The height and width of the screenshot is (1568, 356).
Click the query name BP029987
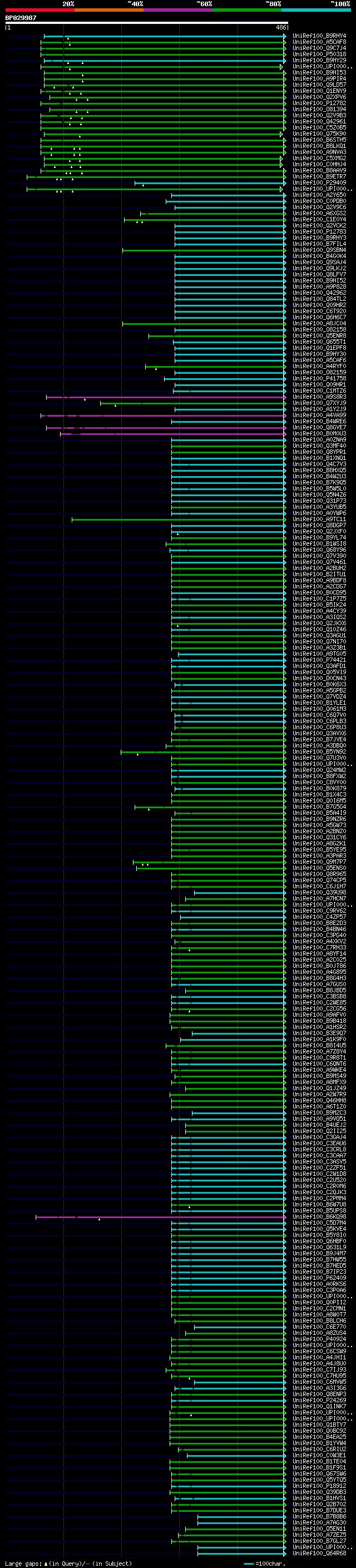[21, 18]
